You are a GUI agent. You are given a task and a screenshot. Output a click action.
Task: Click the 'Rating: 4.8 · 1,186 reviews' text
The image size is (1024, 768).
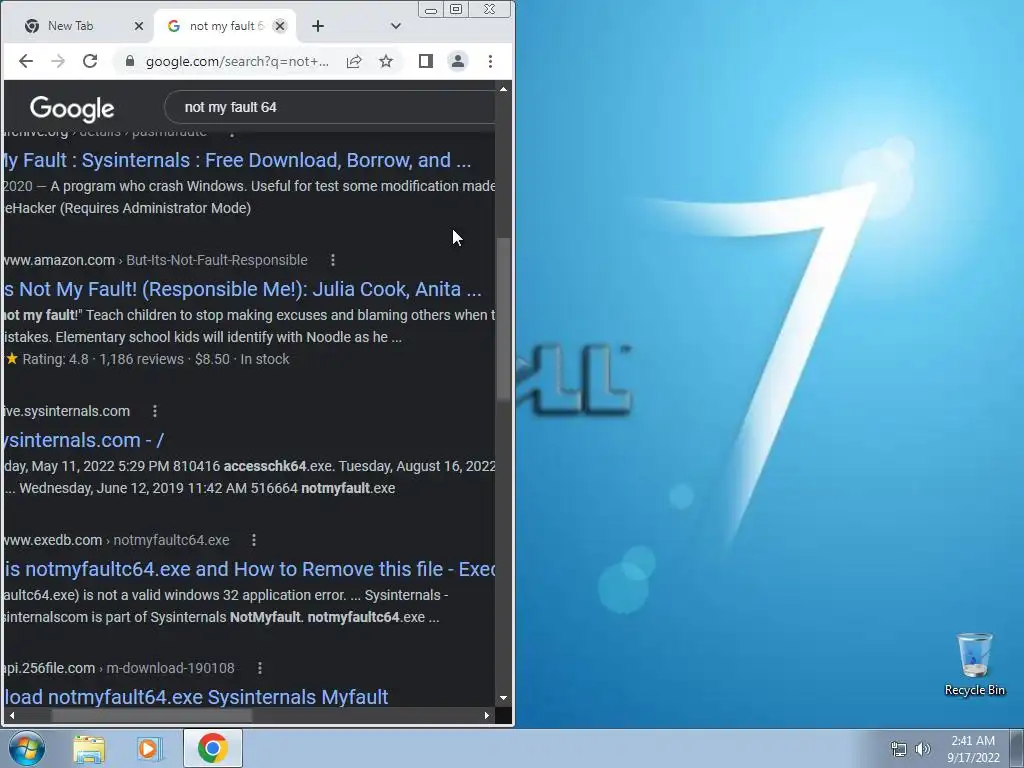(103, 359)
